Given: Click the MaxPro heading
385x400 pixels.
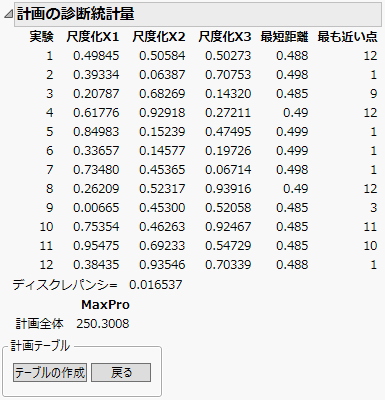Looking at the screenshot, I should 105,304.
